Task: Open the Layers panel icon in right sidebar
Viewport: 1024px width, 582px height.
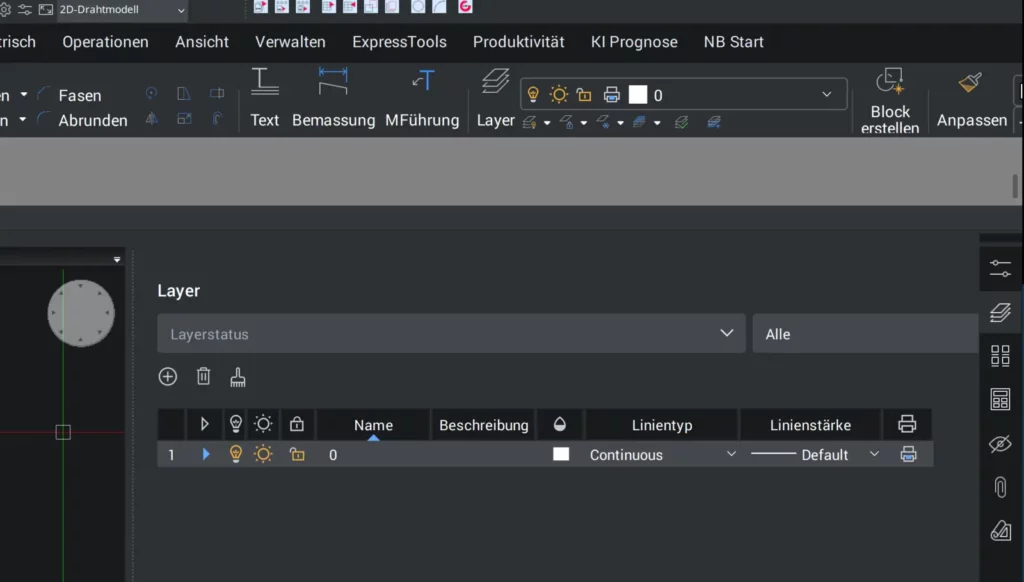Action: pos(1000,312)
